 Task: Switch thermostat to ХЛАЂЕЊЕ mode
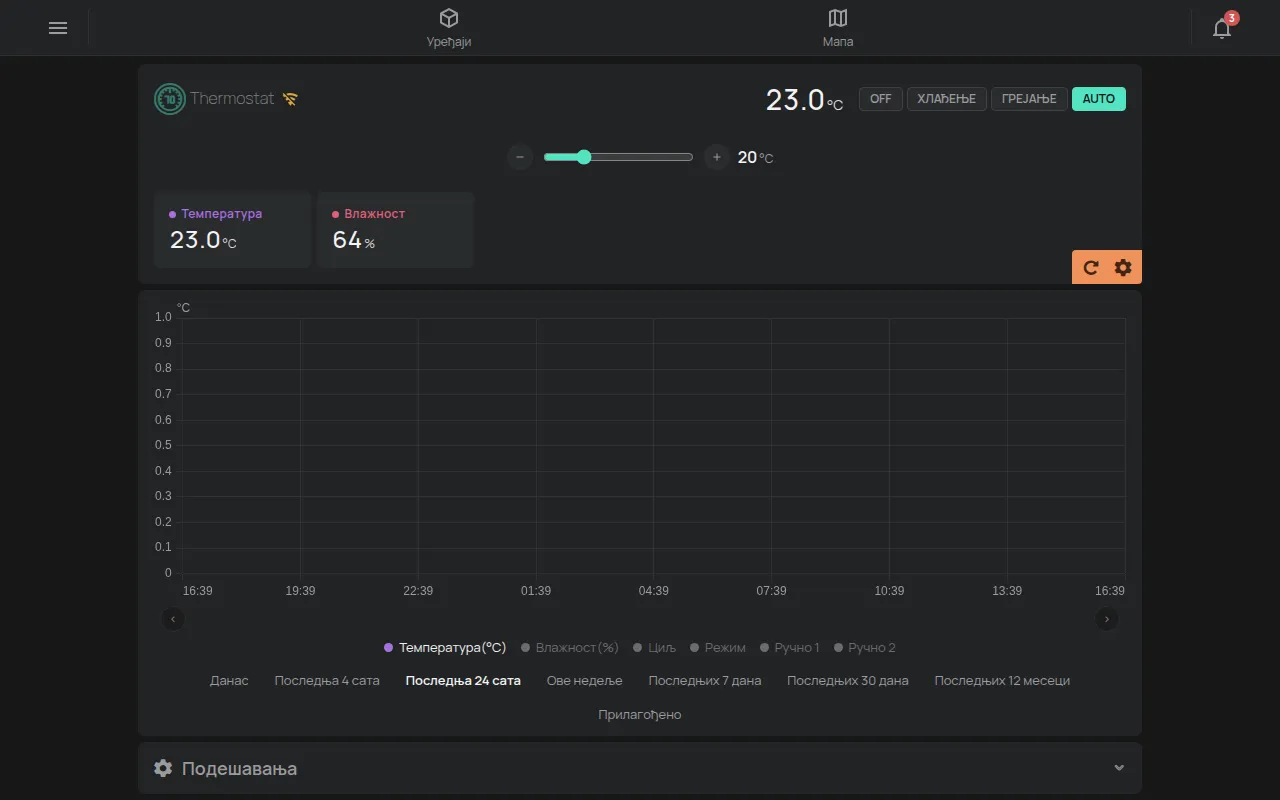[947, 99]
